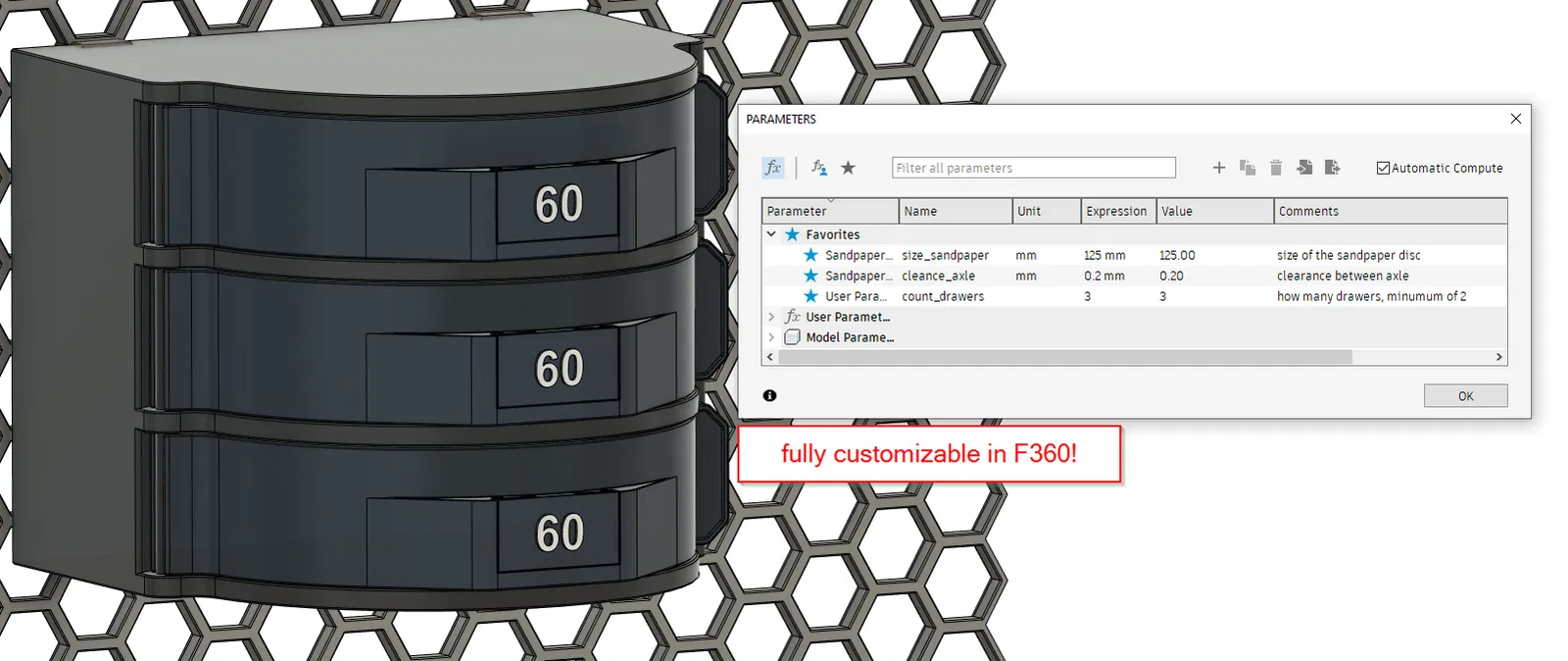Click the bottom drawer's 60 label

click(559, 534)
